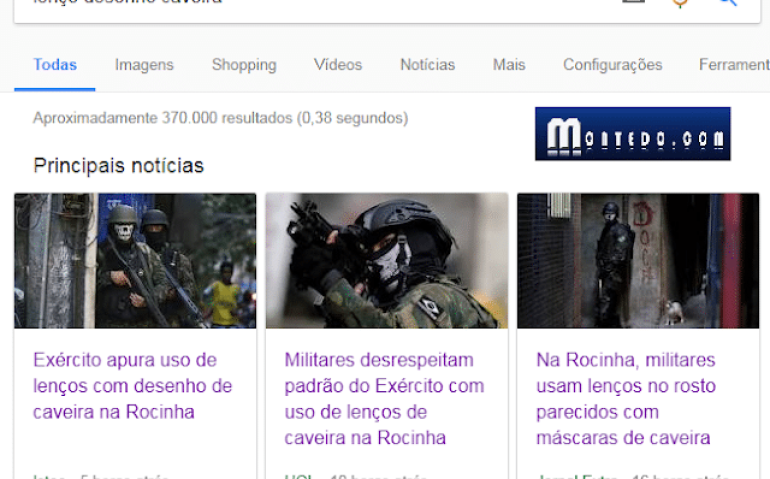
Task: Open headline "Na Rocinha, militares usam lenços"
Action: 626,398
